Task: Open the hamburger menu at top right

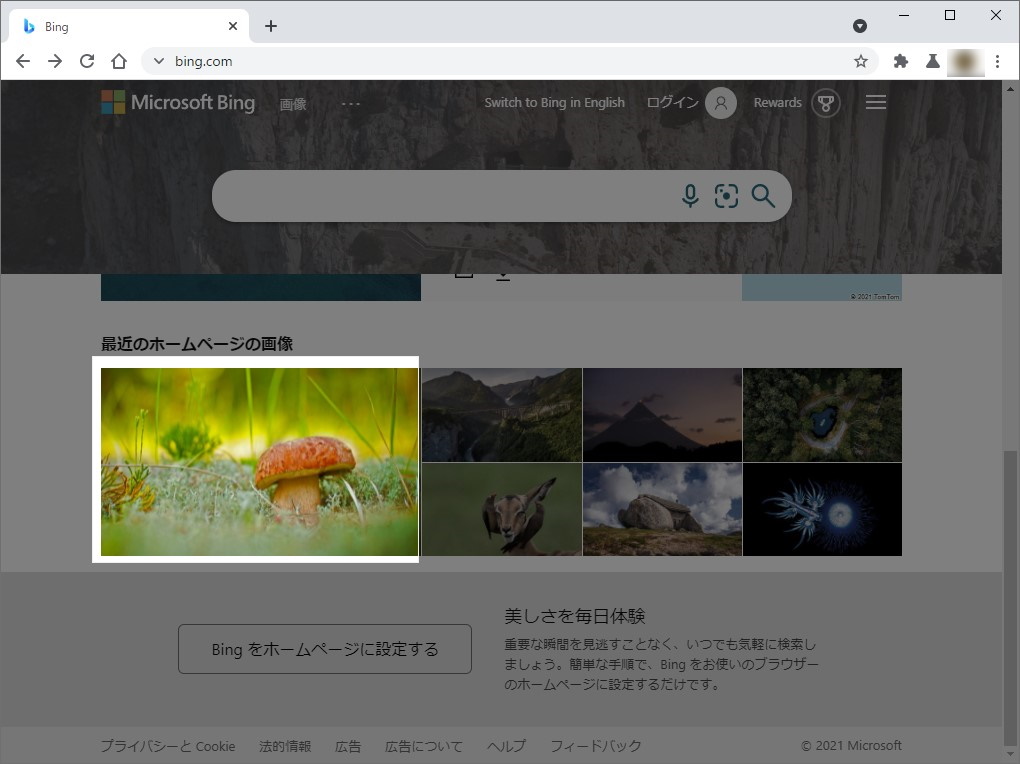Action: [x=876, y=102]
